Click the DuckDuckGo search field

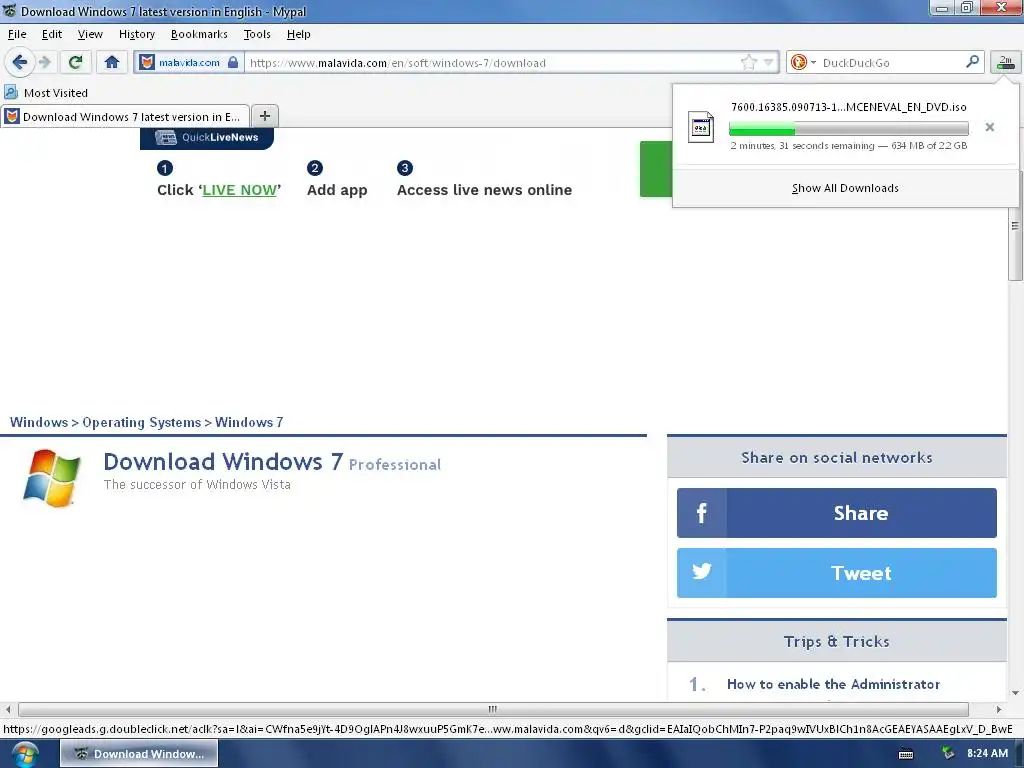[x=891, y=63]
